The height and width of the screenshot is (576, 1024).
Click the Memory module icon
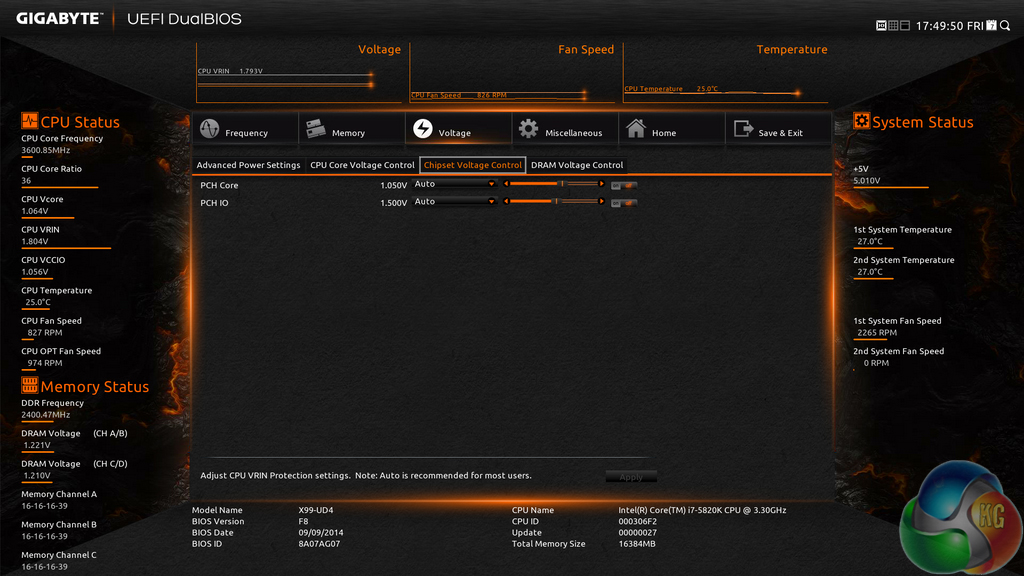315,130
